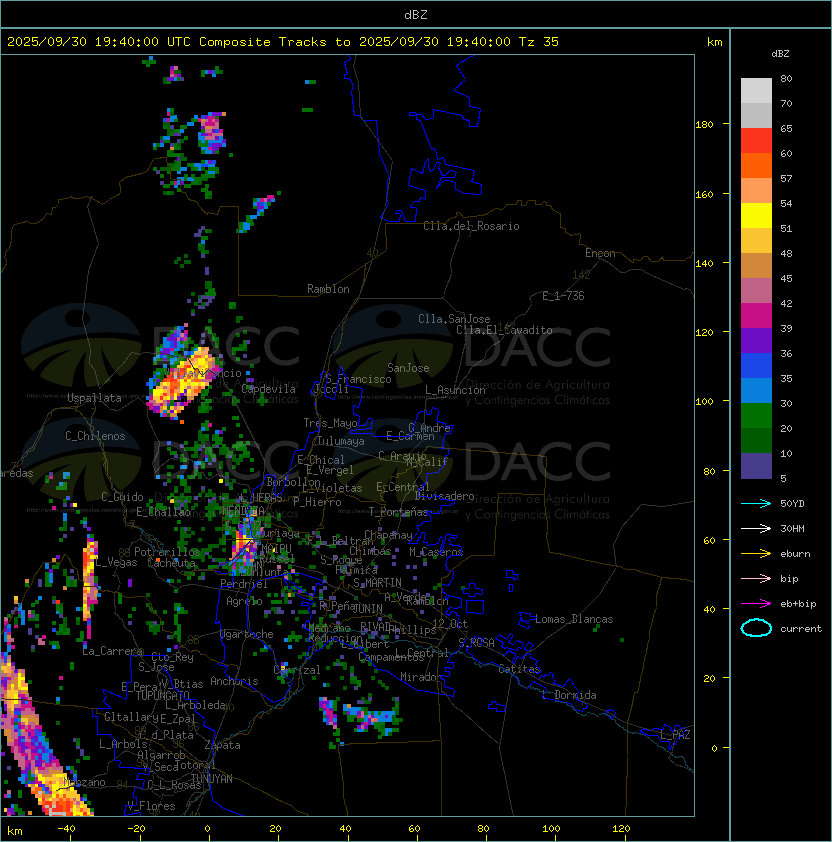Click the 'Tz 35' threshold text
The width and height of the screenshot is (832, 842).
(x=539, y=42)
